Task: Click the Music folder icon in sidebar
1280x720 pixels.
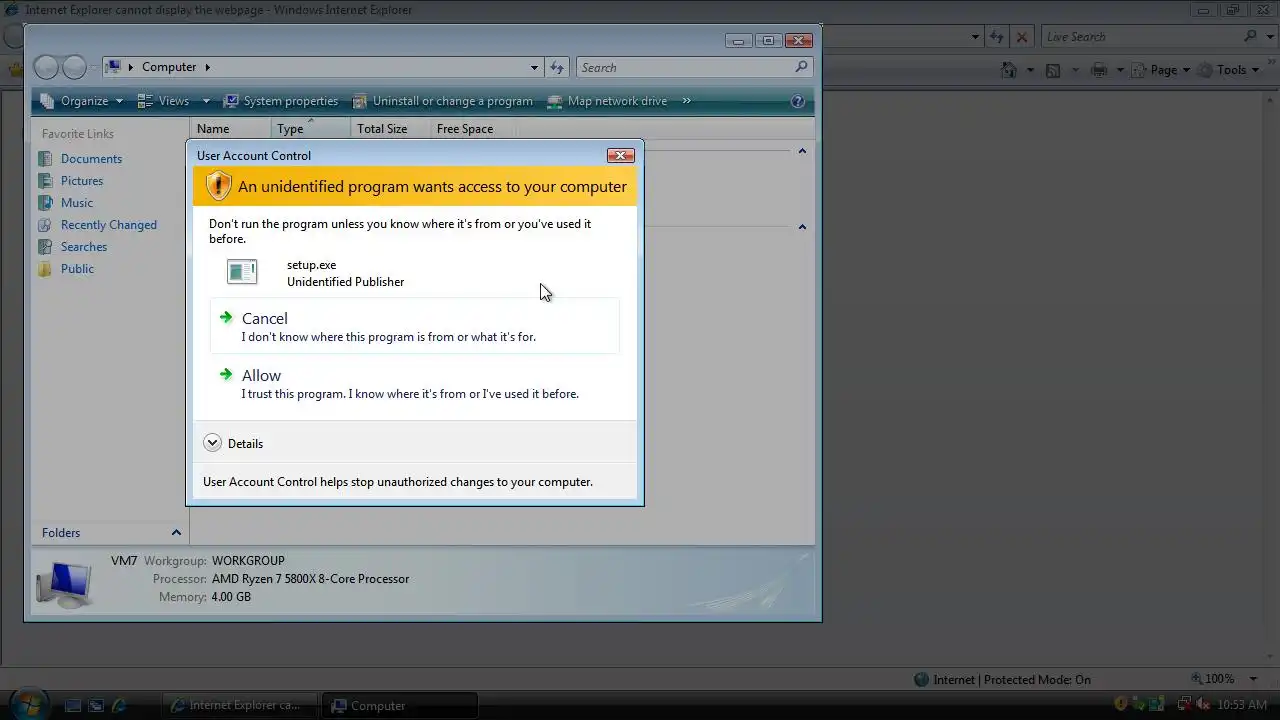Action: pos(45,203)
